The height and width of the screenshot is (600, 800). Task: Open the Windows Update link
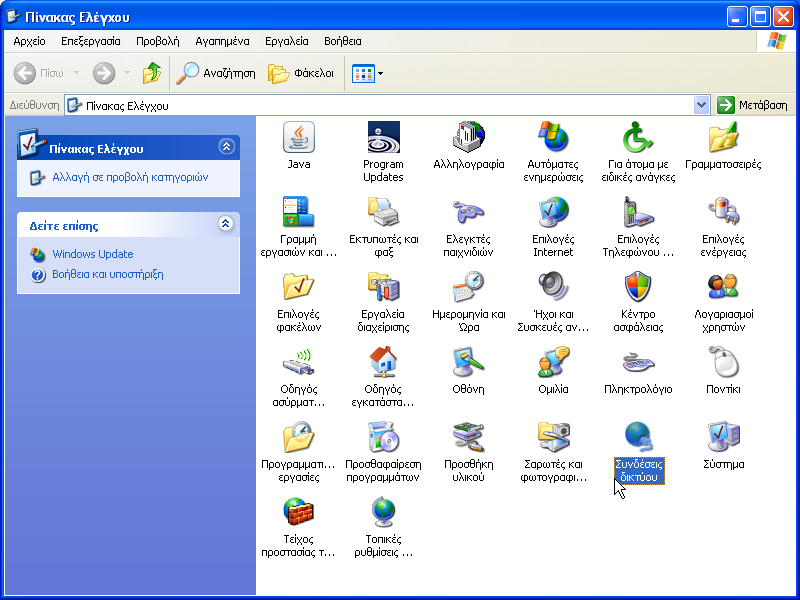93,254
